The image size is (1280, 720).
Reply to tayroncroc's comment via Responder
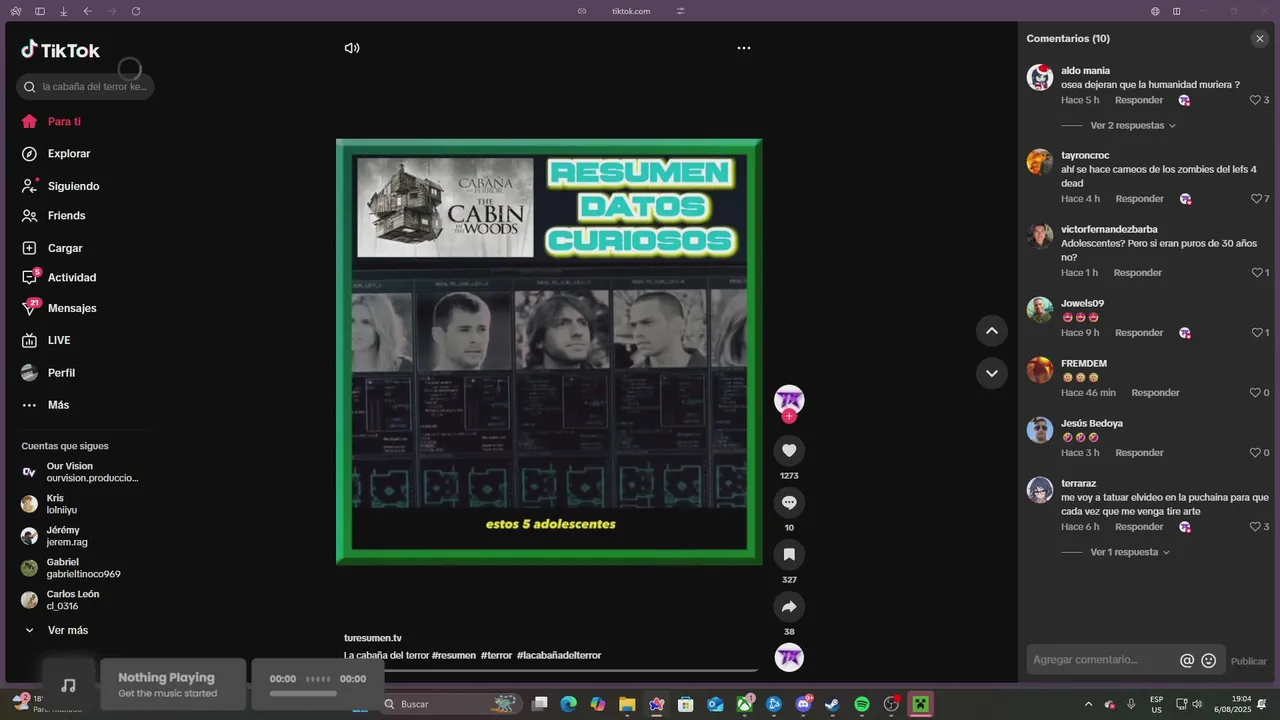[x=1140, y=199]
